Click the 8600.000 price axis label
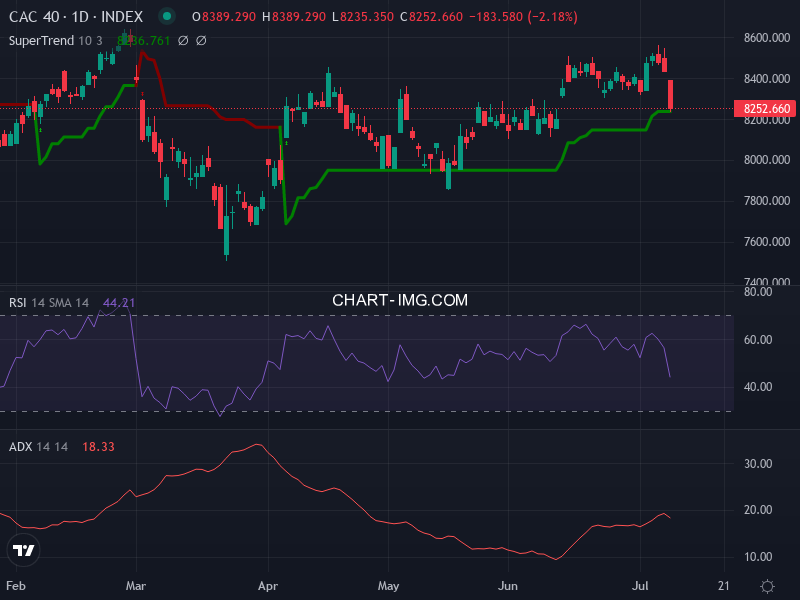Viewport: 800px width, 600px height. point(767,38)
